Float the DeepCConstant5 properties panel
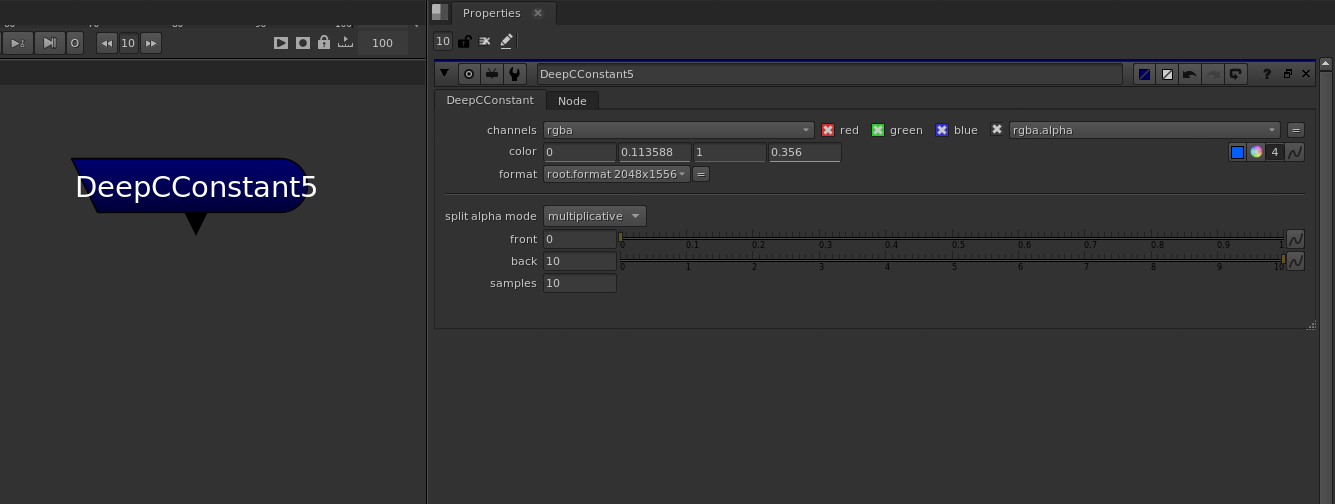1335x504 pixels. [1287, 74]
